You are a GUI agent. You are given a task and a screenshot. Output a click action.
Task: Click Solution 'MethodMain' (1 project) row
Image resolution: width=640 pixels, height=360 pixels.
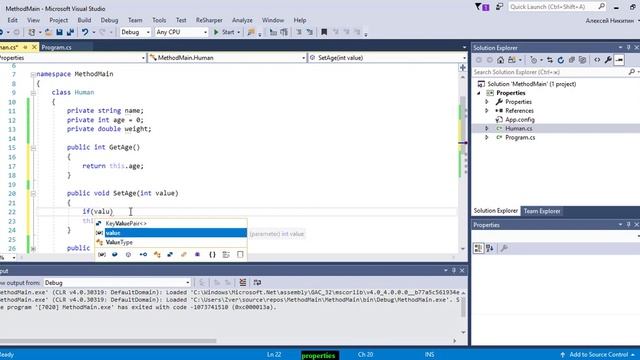[531, 84]
